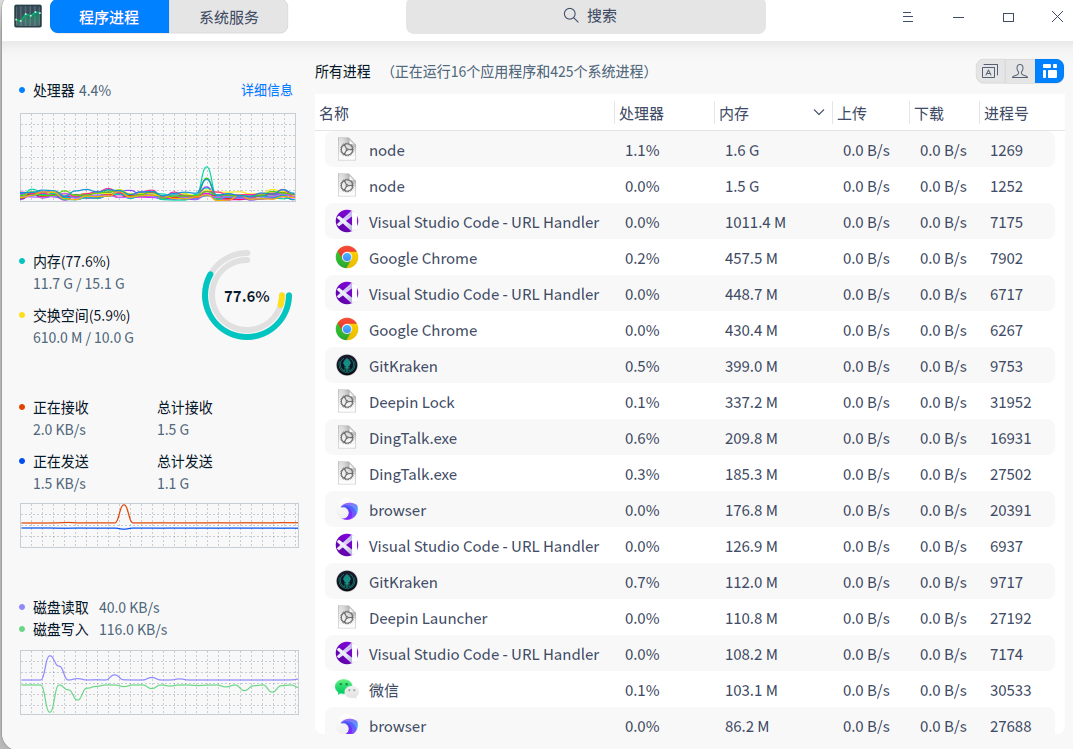Select Visual Studio Code icon, PID 7175
1073x749 pixels.
pos(347,222)
